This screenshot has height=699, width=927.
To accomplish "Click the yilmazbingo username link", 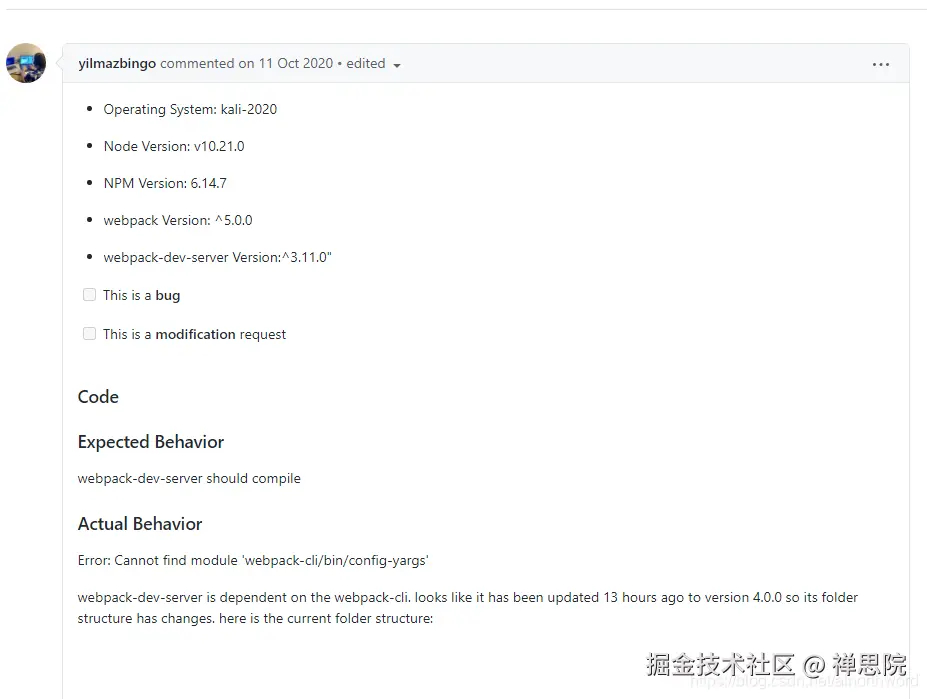I will click(117, 63).
